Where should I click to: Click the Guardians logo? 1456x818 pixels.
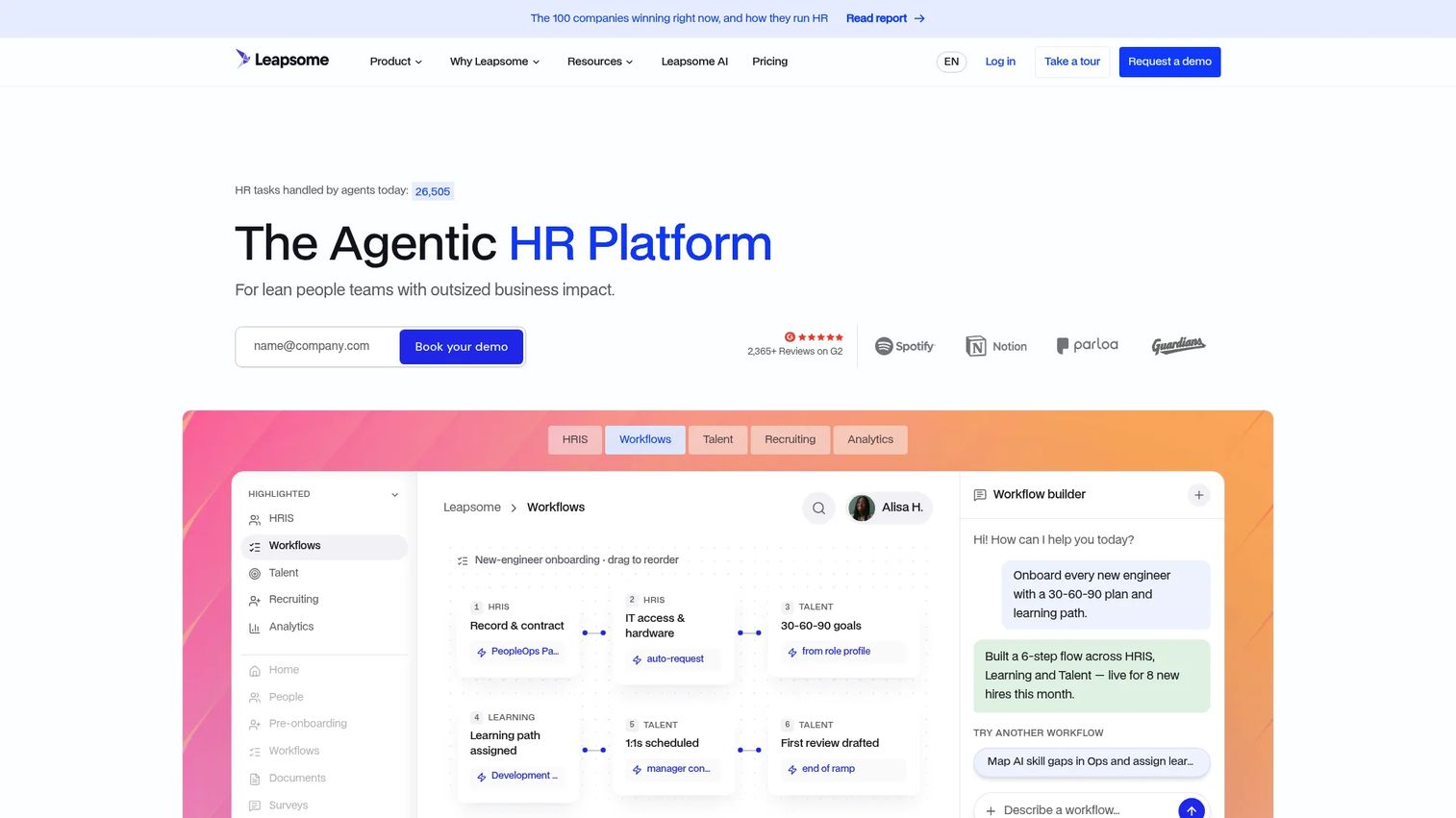point(1178,345)
